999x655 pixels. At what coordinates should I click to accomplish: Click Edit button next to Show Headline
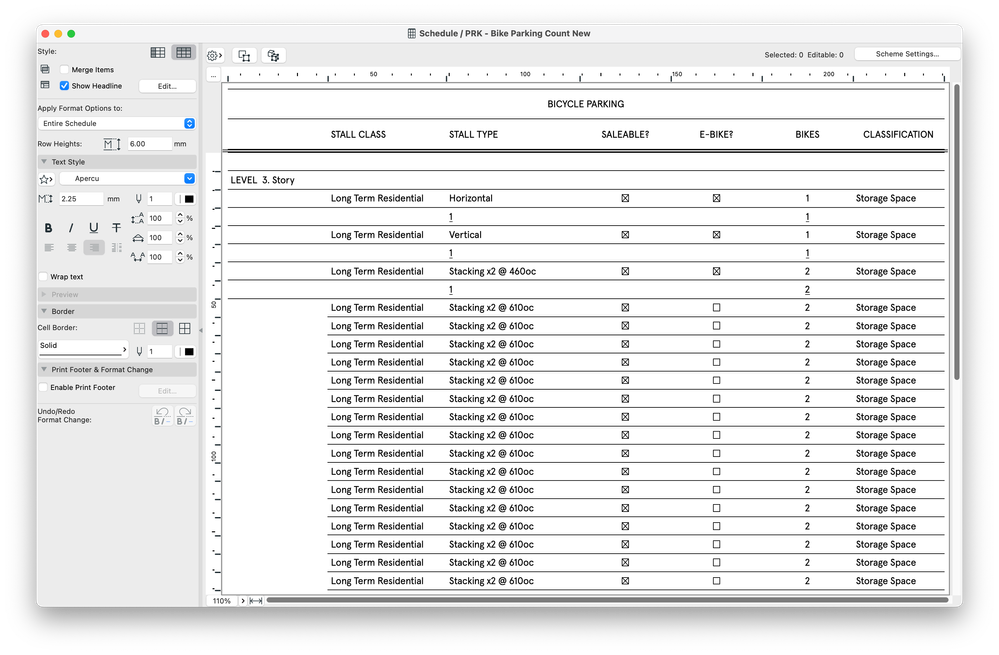pos(168,86)
